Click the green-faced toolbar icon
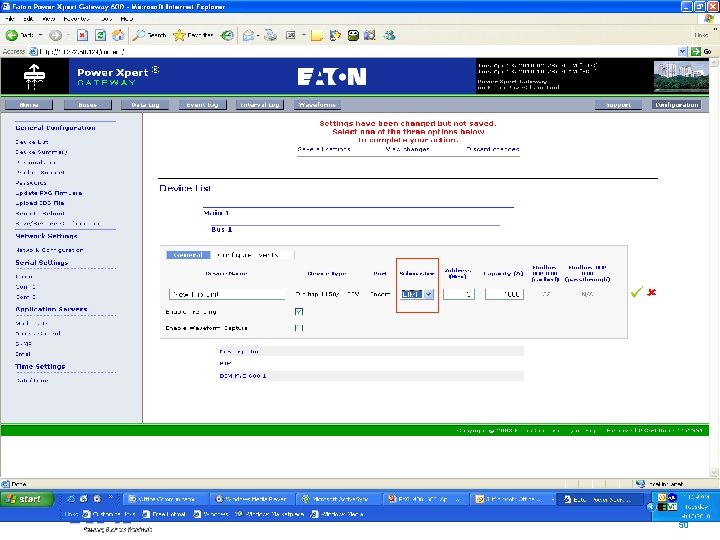Viewport: 720px width, 540px height. [353, 35]
